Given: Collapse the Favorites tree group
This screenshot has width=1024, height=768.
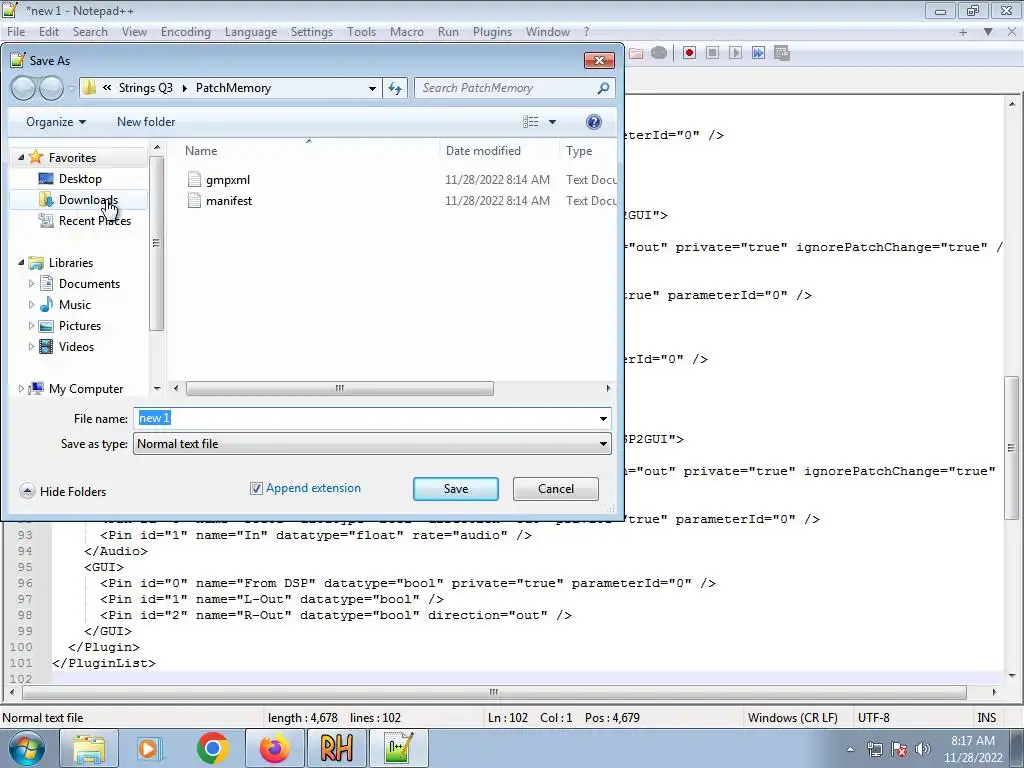Looking at the screenshot, I should tap(21, 157).
